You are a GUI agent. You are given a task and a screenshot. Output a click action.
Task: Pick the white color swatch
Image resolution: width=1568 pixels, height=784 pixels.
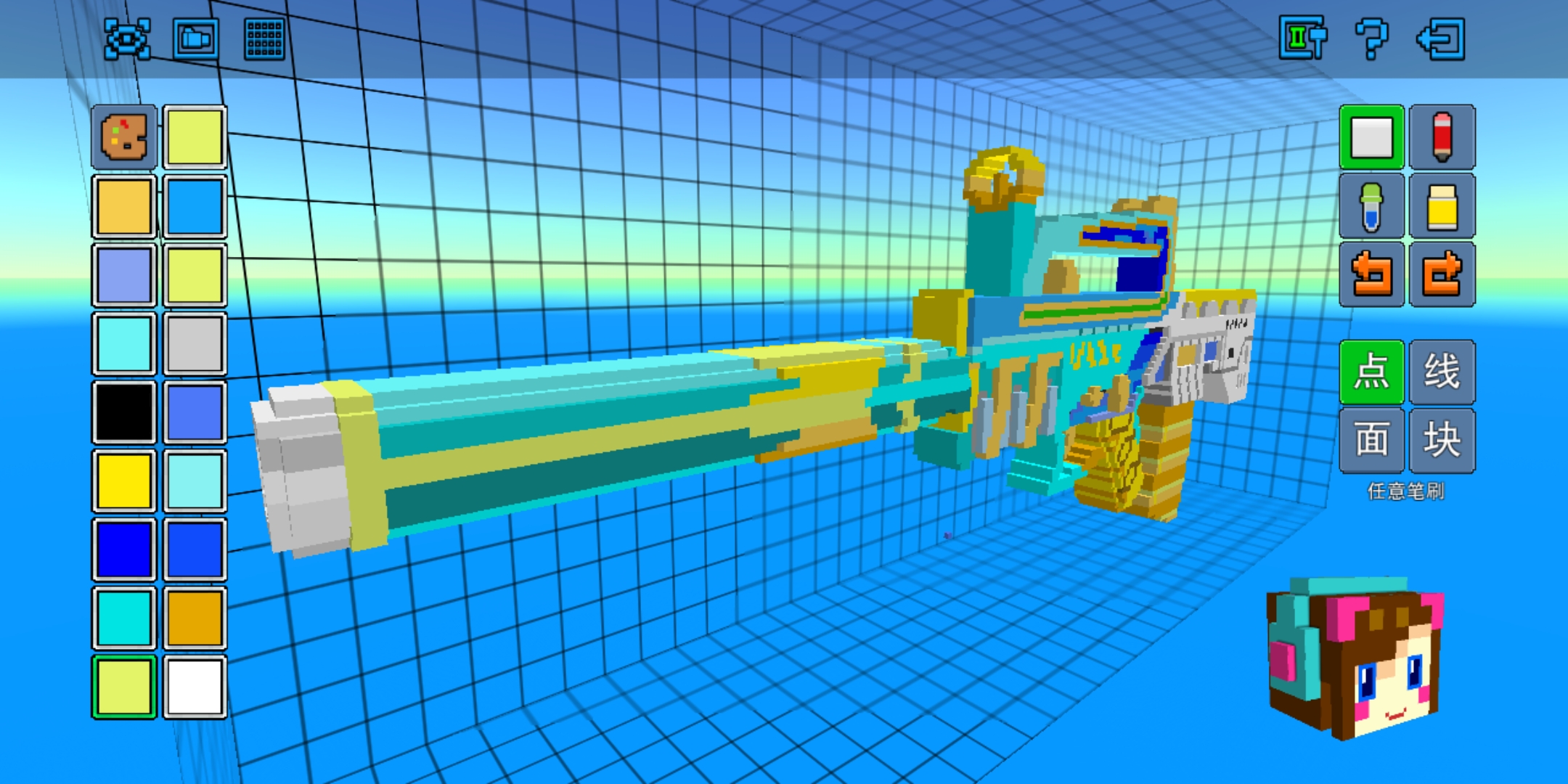(x=195, y=687)
